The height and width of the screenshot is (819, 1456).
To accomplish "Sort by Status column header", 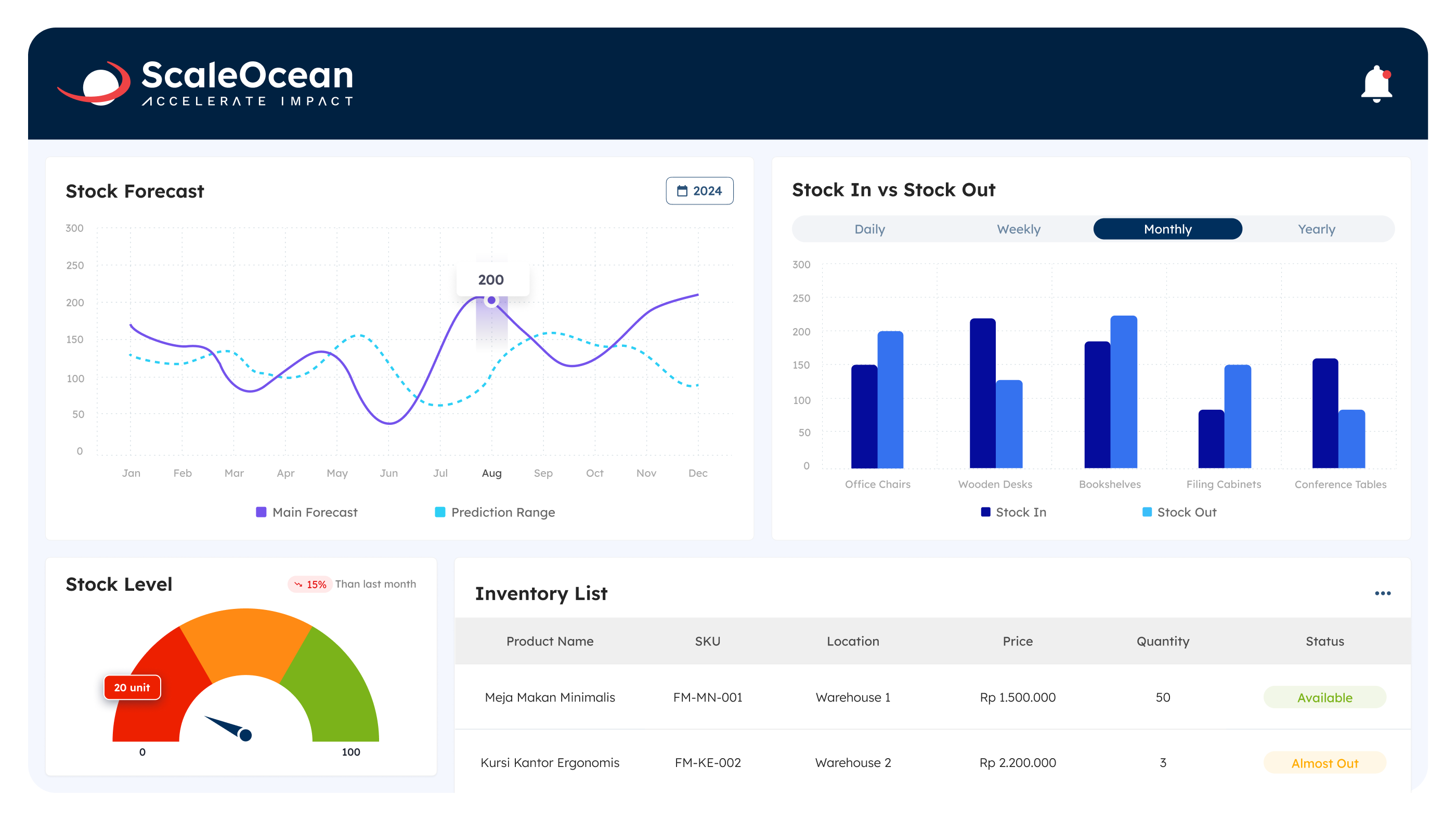I will (1324, 641).
